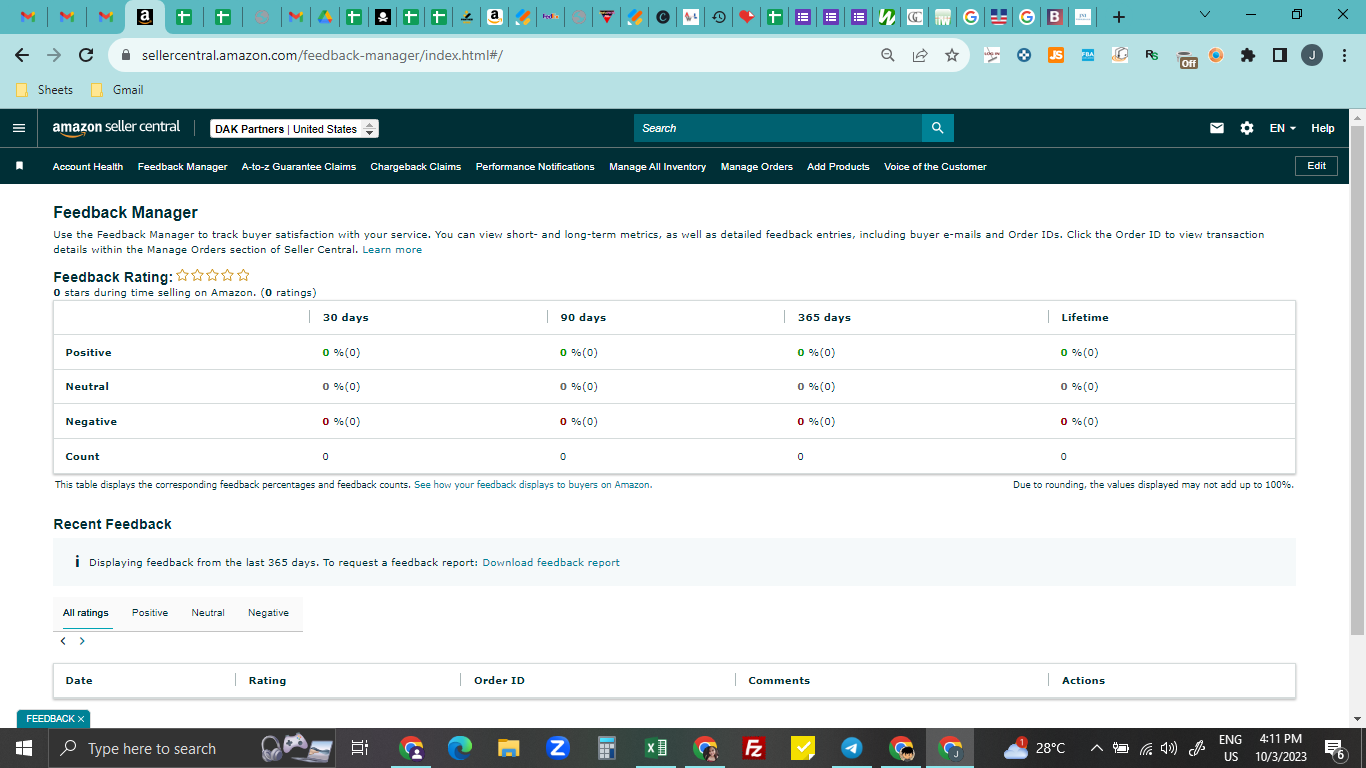The width and height of the screenshot is (1366, 768).
Task: Open FileZilla from the taskbar
Action: [754, 748]
